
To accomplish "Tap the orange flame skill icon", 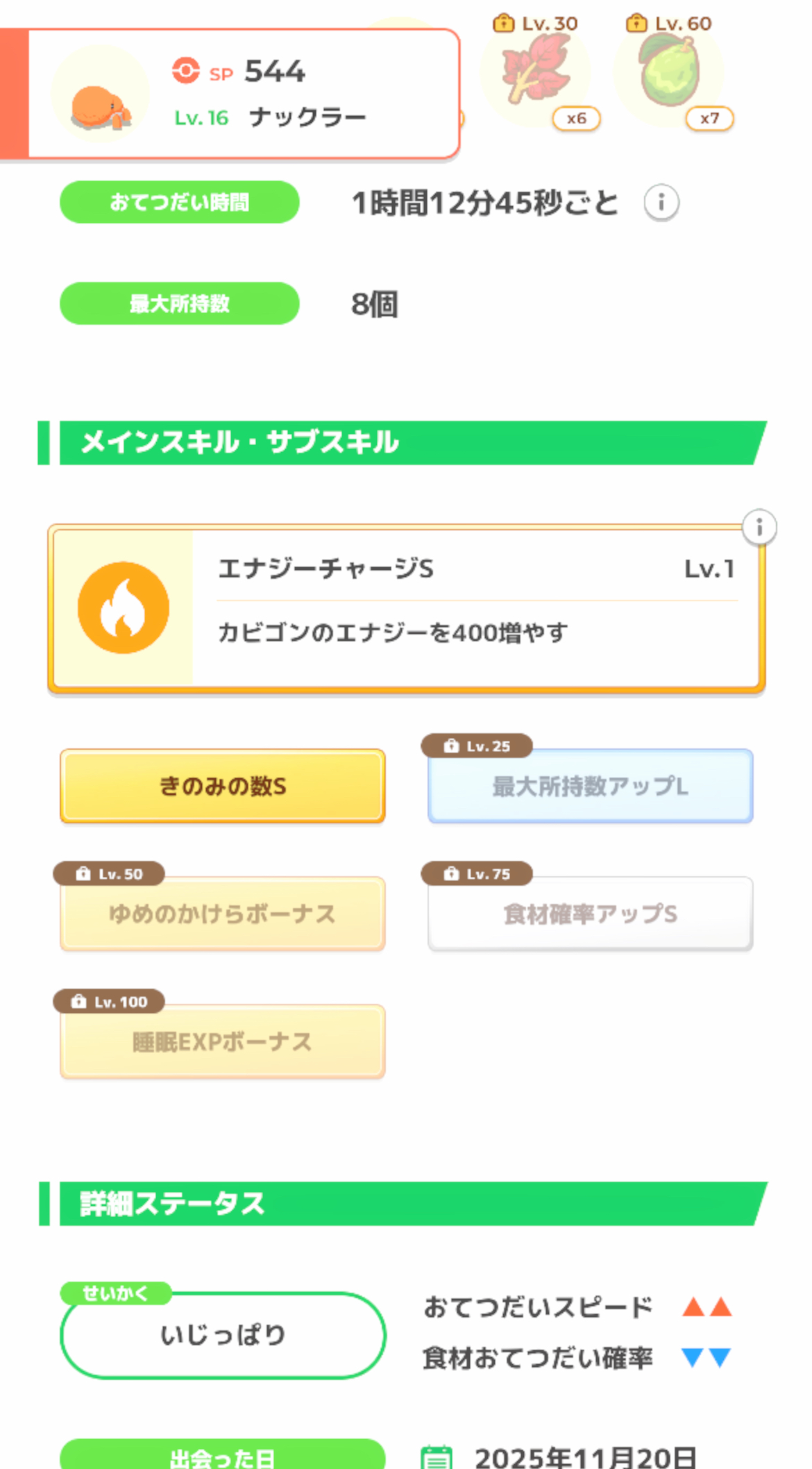I will coord(124,607).
